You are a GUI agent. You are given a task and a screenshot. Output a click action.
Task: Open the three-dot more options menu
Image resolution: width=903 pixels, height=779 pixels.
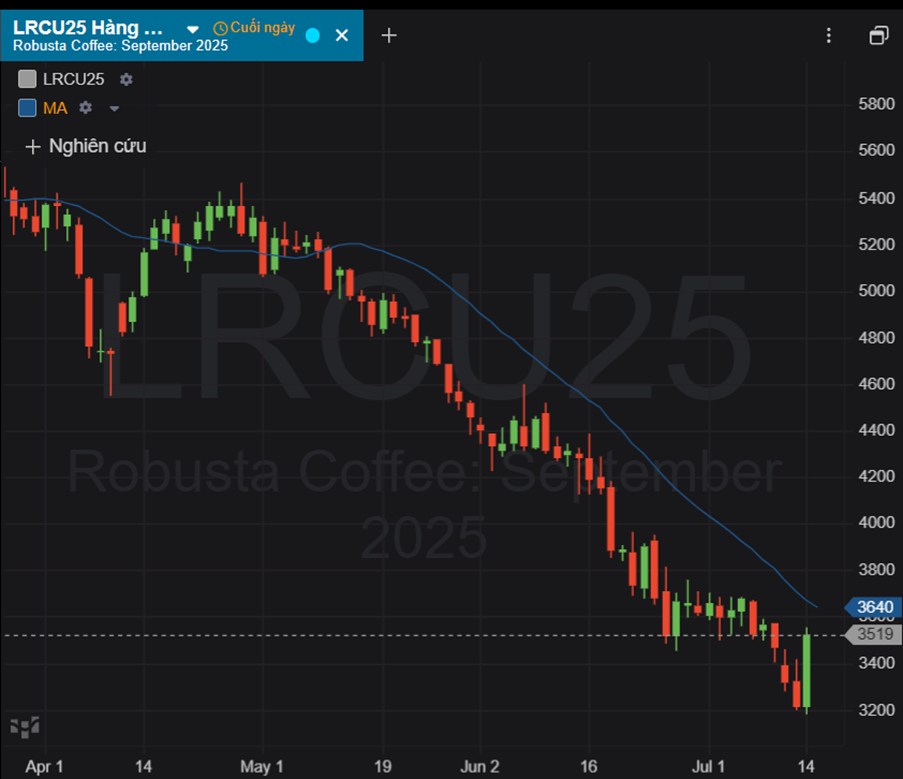[x=829, y=35]
